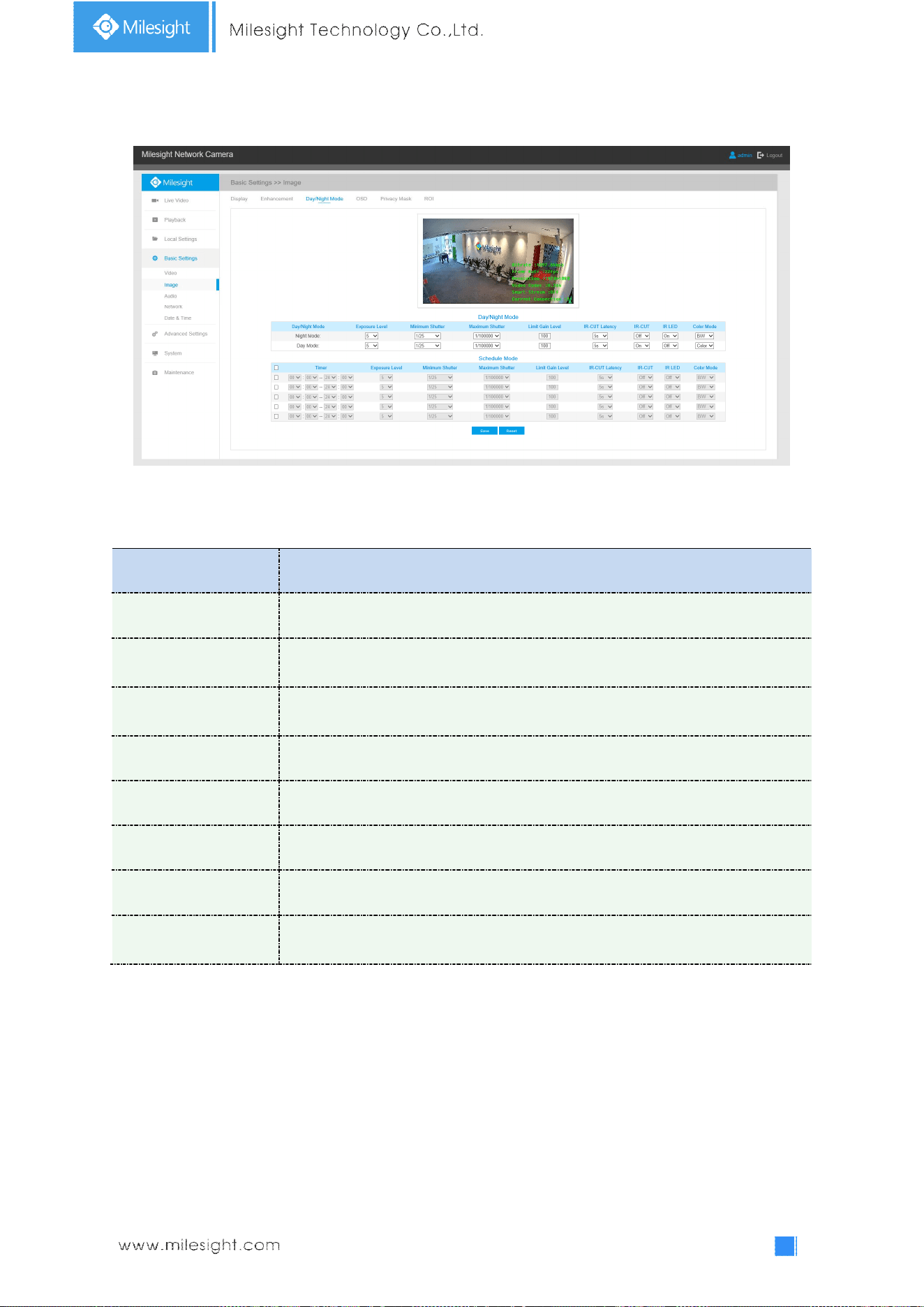Click the Reset button
Image resolution: width=924 pixels, height=1307 pixels.
[512, 431]
